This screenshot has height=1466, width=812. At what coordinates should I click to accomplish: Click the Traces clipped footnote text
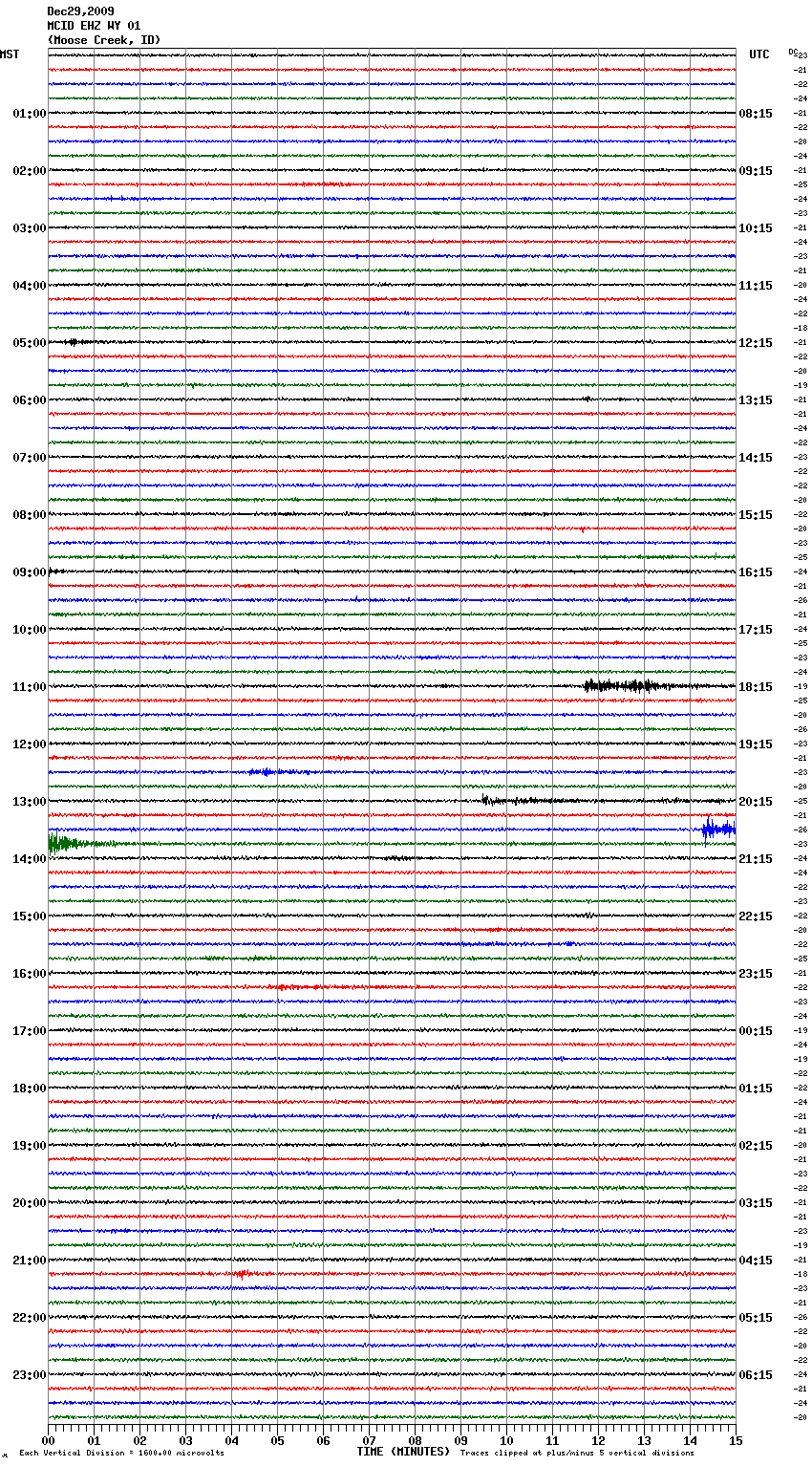pos(577,1454)
